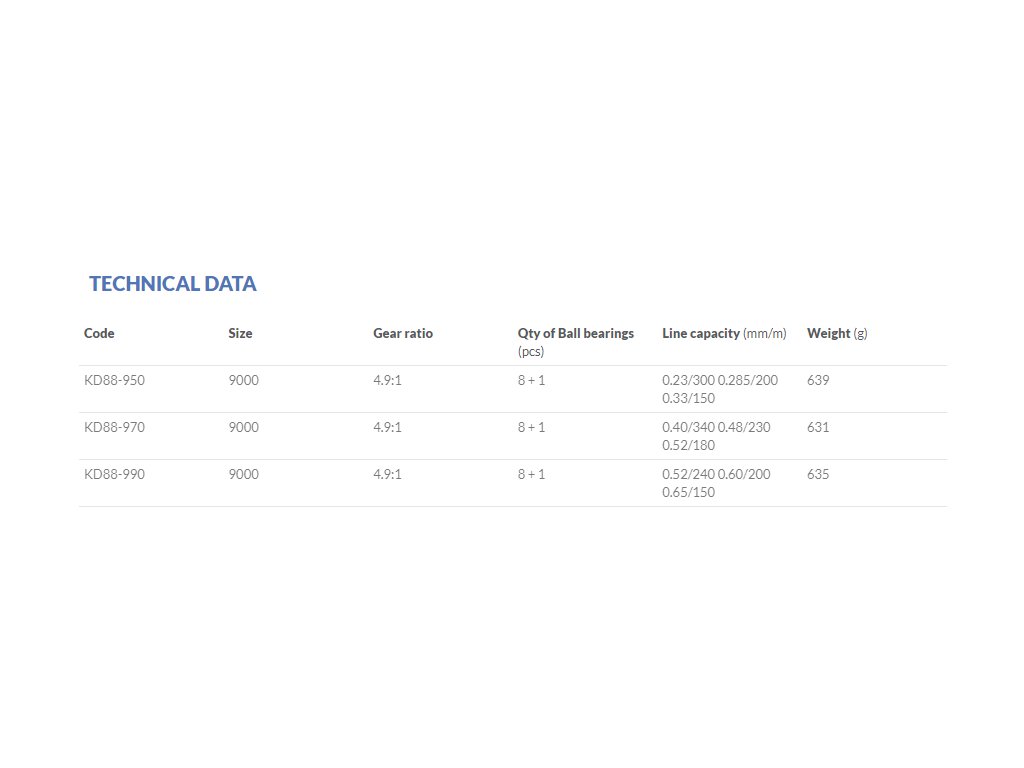This screenshot has width=1024, height=768.
Task: Click the weight value 639
Action: point(818,381)
